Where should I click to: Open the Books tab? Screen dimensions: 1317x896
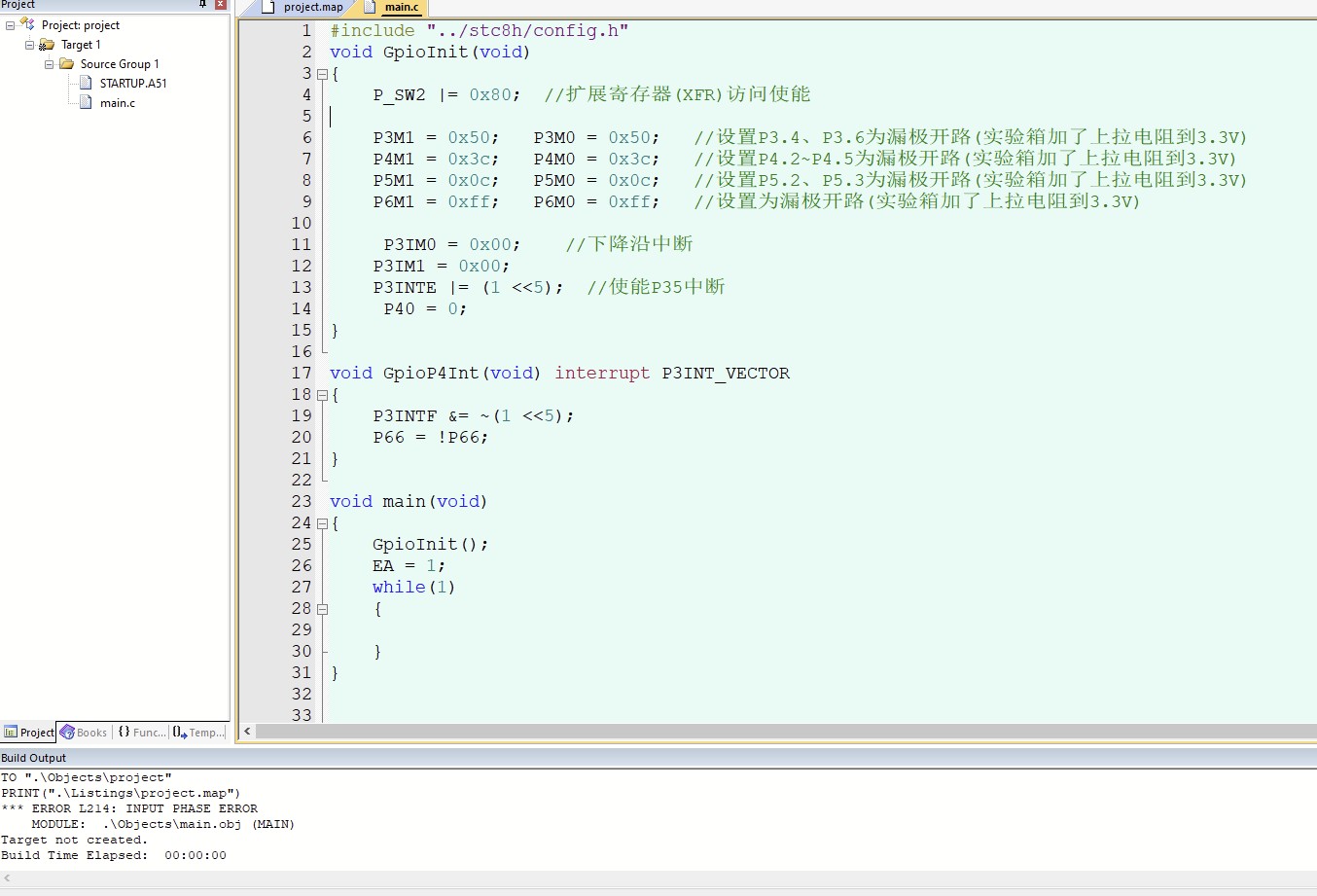(84, 733)
